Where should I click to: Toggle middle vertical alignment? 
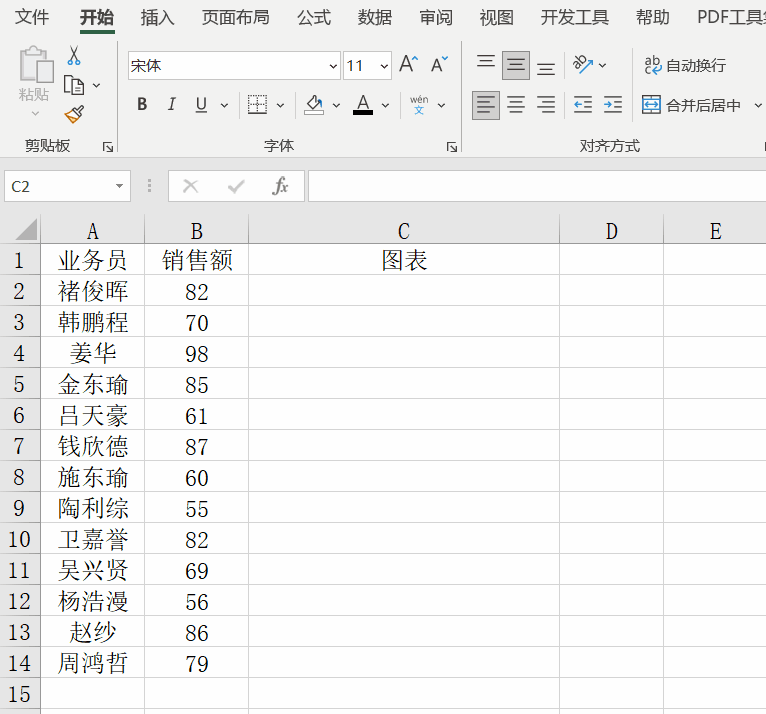516,65
